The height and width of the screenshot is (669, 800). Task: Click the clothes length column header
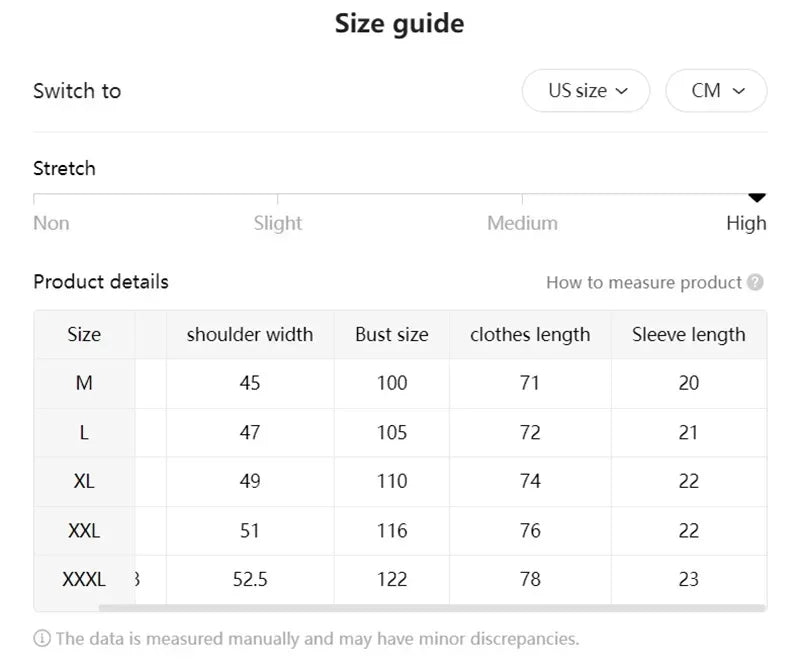(530, 335)
